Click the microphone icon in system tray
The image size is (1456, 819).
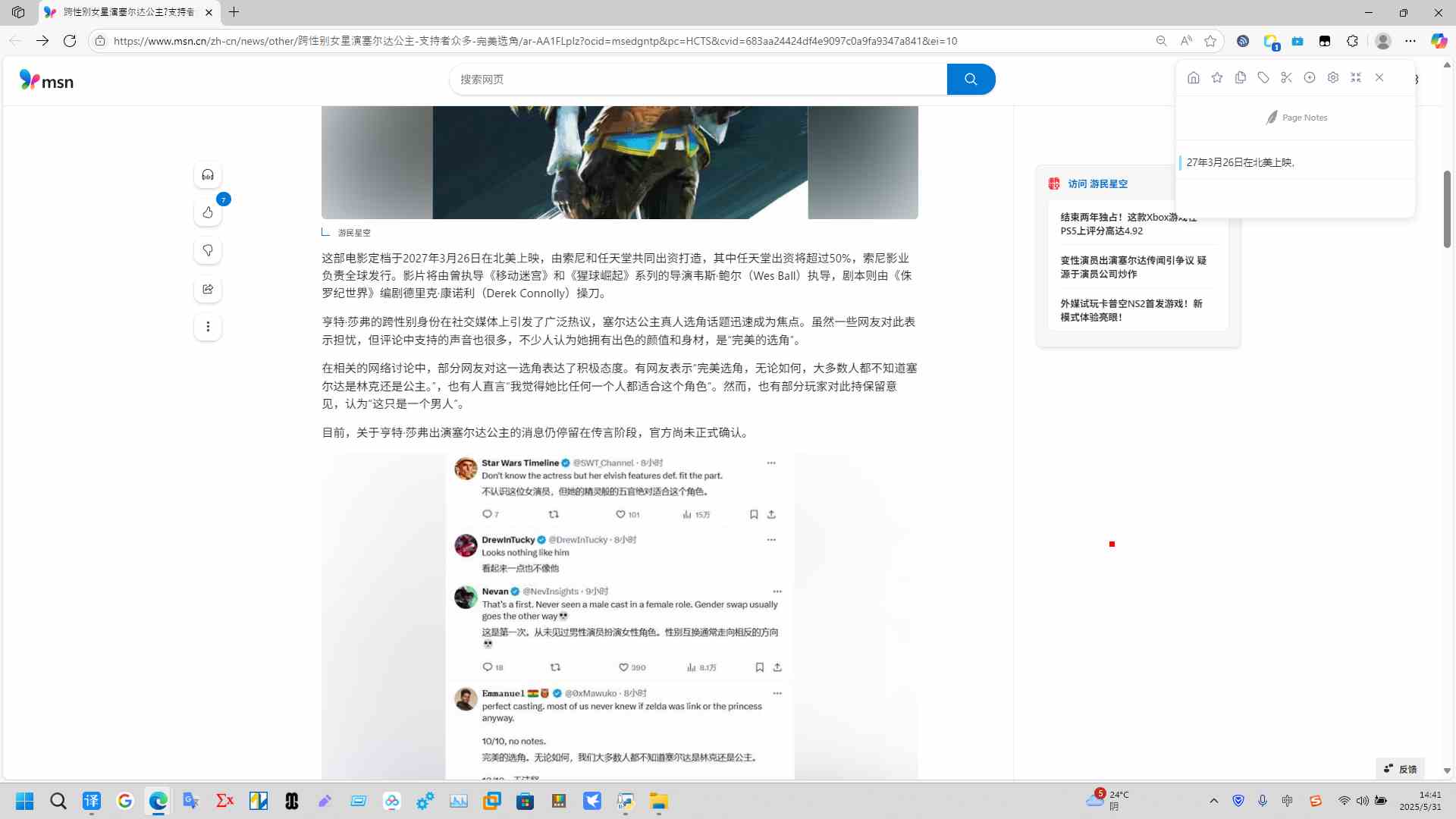click(x=1263, y=801)
